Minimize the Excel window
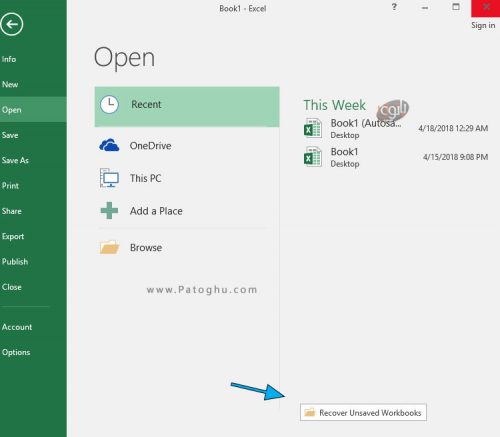Image resolution: width=500 pixels, height=437 pixels. 425,8
